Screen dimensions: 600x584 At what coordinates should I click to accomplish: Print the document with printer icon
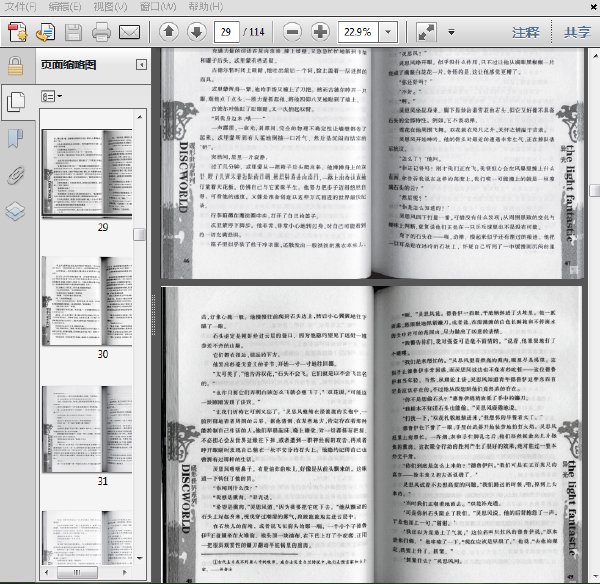(101, 32)
